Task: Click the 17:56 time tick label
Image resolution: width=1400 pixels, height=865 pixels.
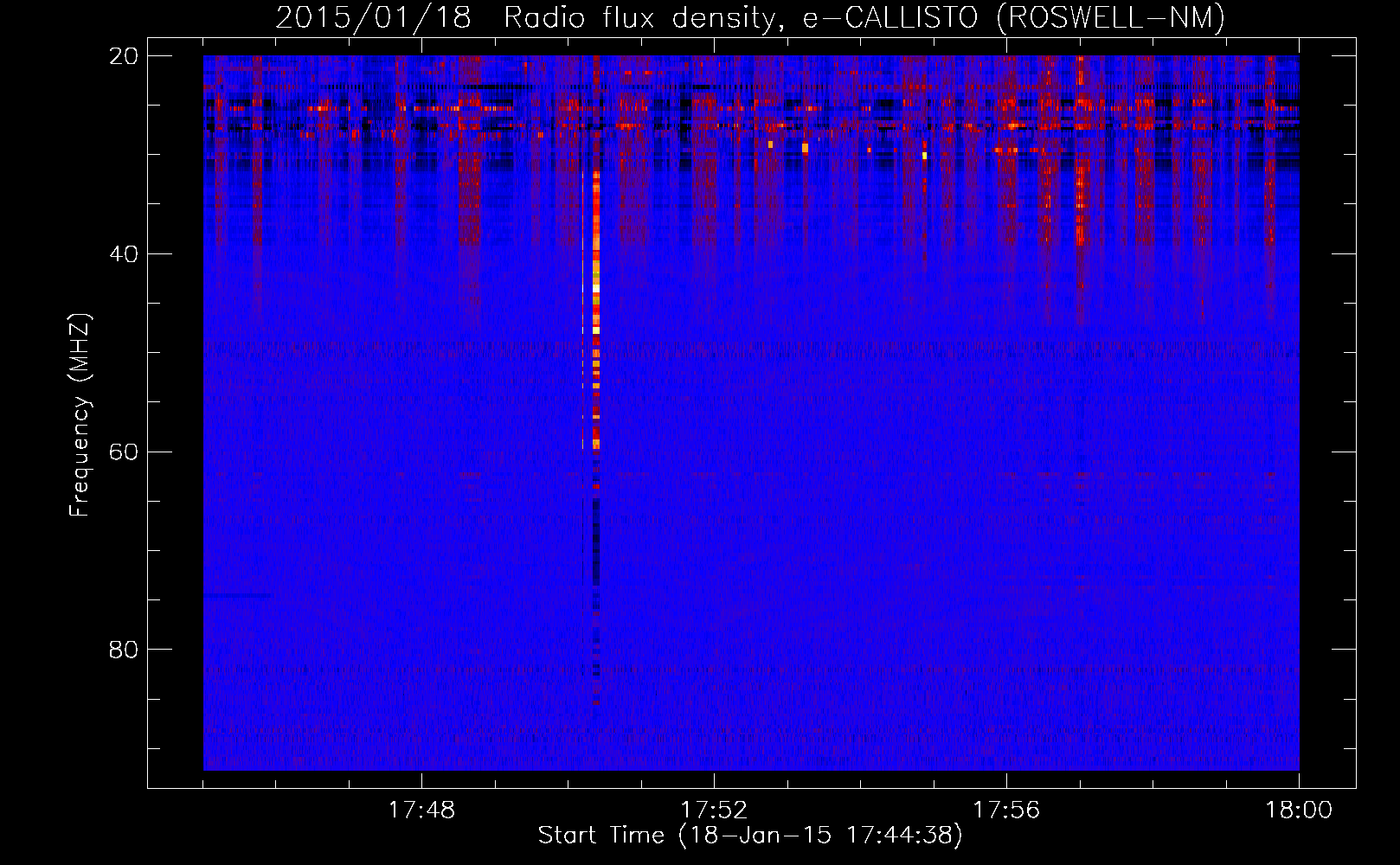Action: pyautogui.click(x=1006, y=811)
